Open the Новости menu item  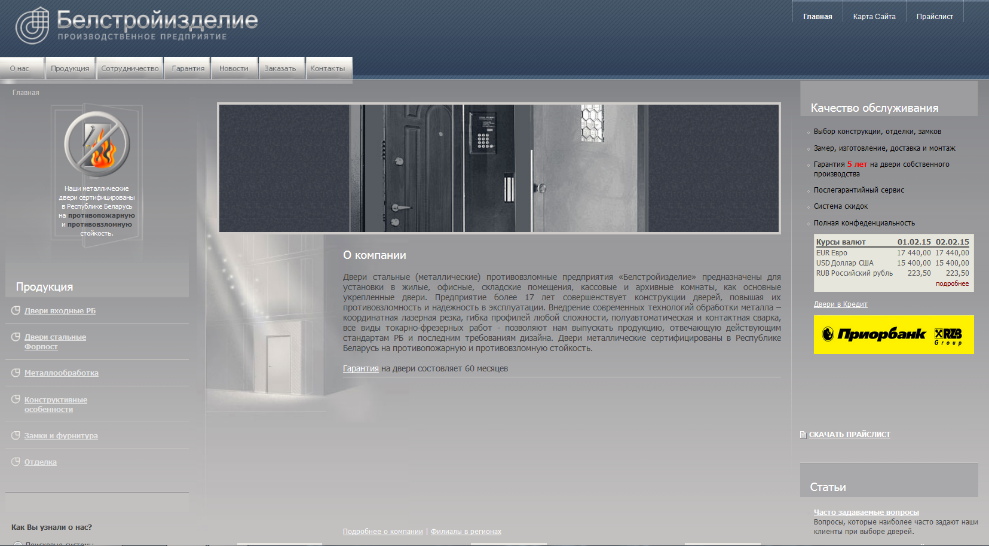tap(234, 68)
